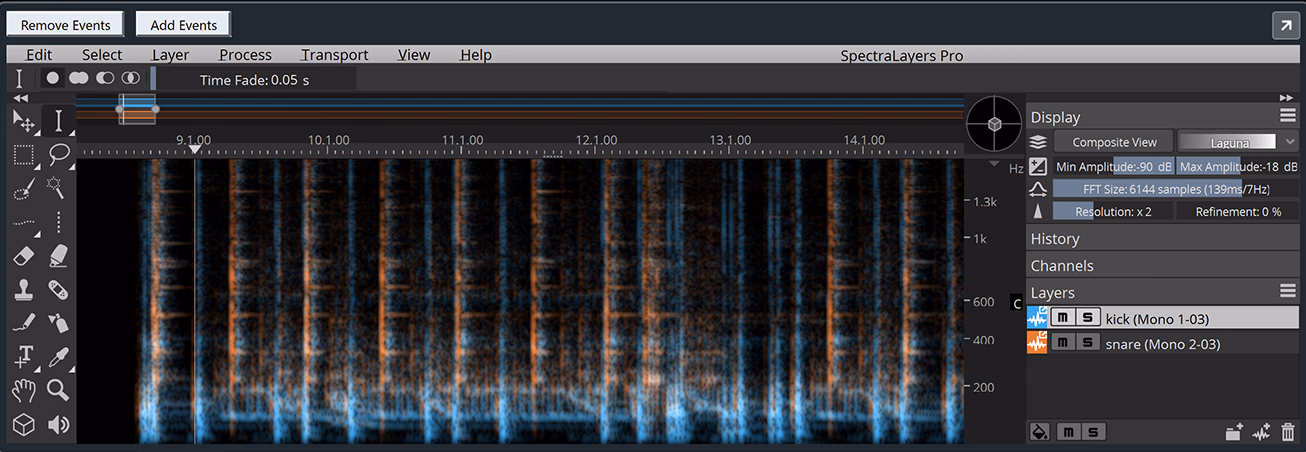Open the Layer menu
The width and height of the screenshot is (1306, 452).
170,55
